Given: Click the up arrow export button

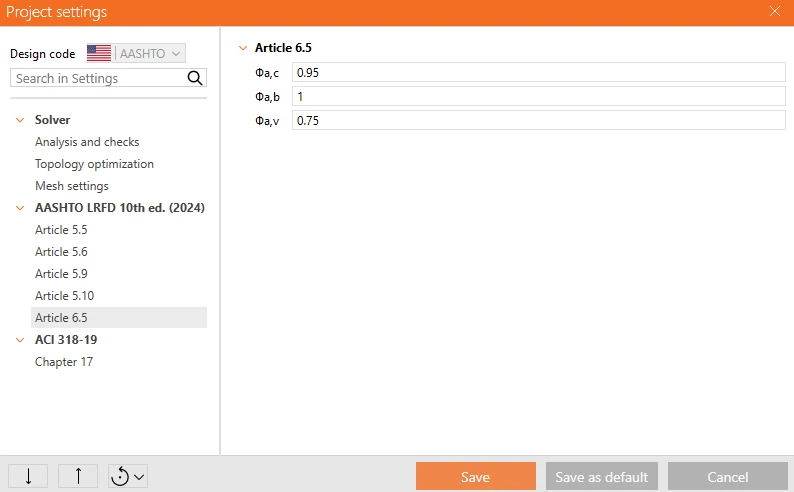Looking at the screenshot, I should click(x=78, y=476).
